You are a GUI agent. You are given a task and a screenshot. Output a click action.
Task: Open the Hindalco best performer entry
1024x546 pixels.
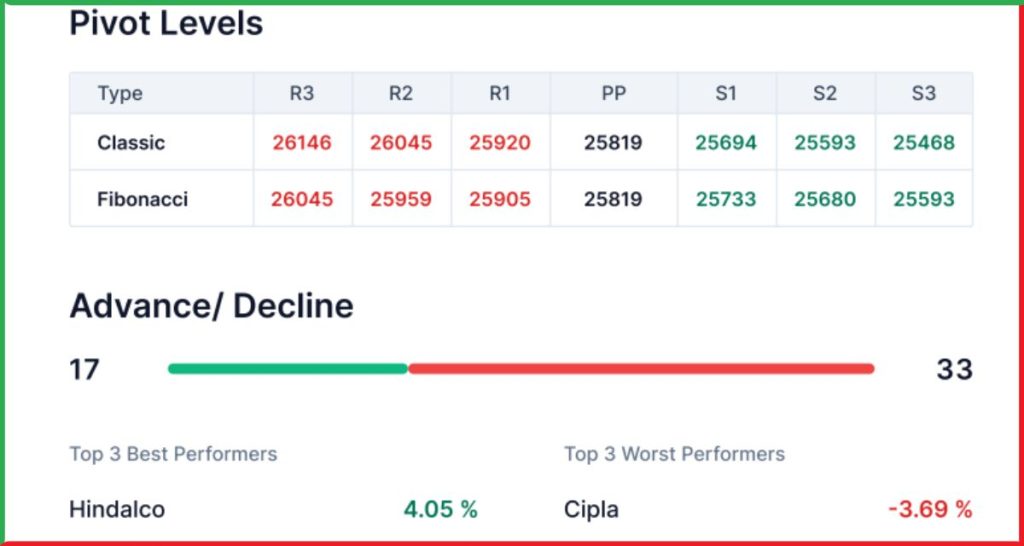(117, 509)
